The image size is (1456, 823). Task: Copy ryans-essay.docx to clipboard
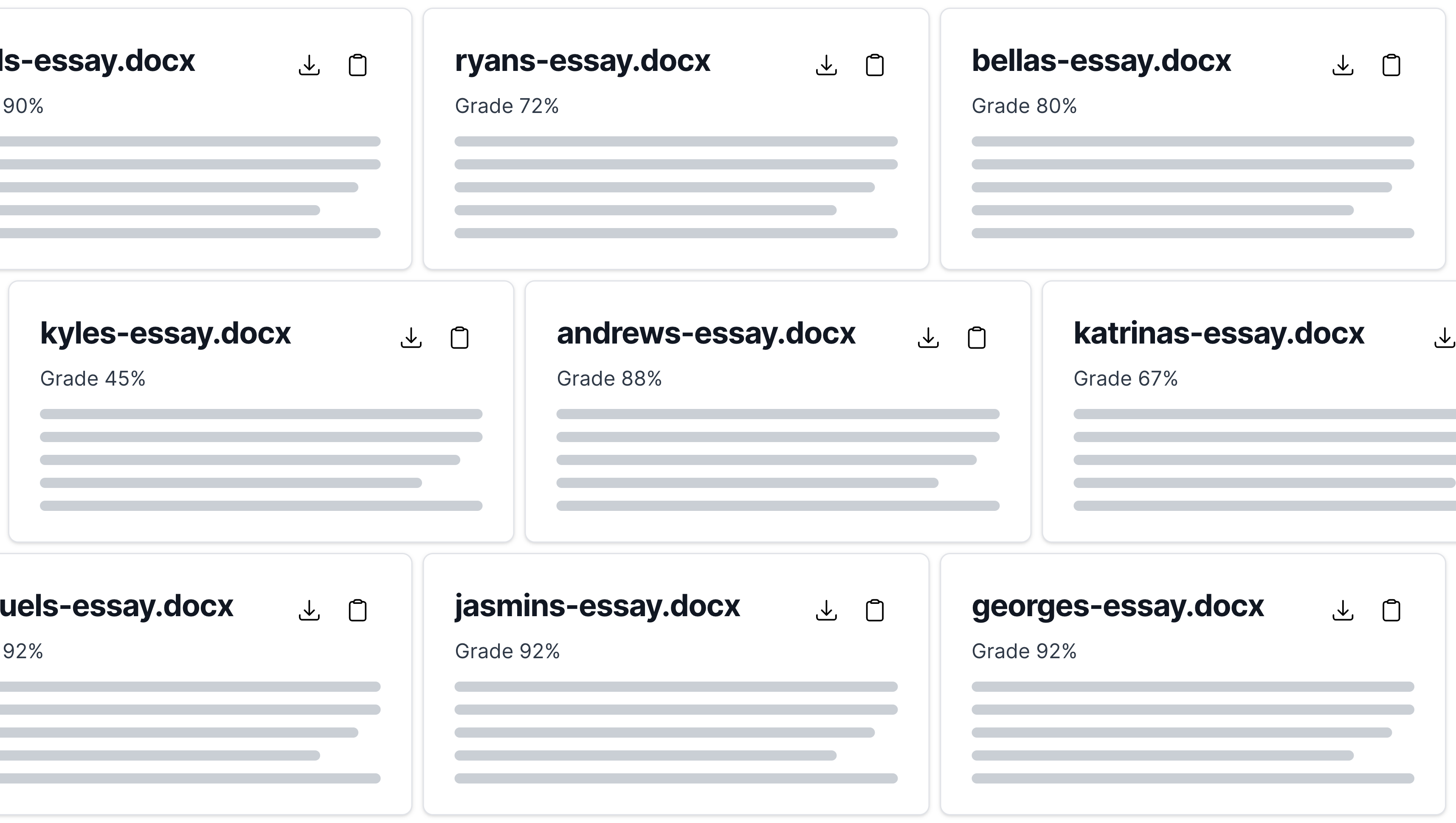pyautogui.click(x=874, y=65)
